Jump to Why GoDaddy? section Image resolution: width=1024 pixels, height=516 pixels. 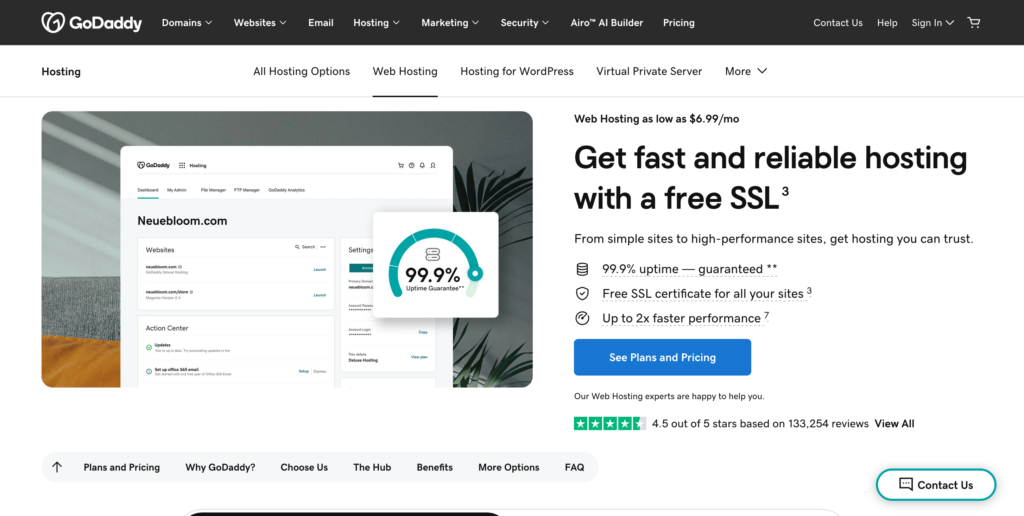click(x=220, y=467)
